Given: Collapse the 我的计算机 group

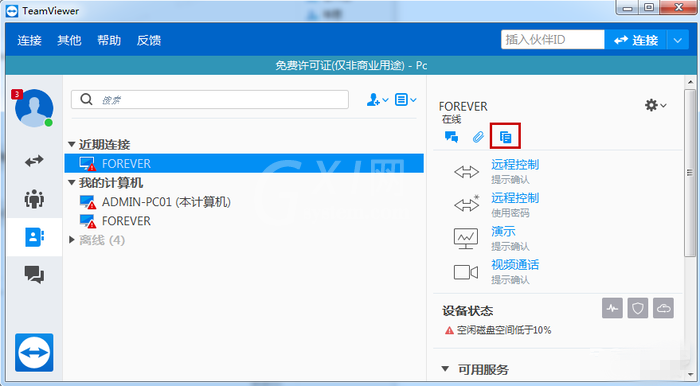Looking at the screenshot, I should (x=71, y=183).
